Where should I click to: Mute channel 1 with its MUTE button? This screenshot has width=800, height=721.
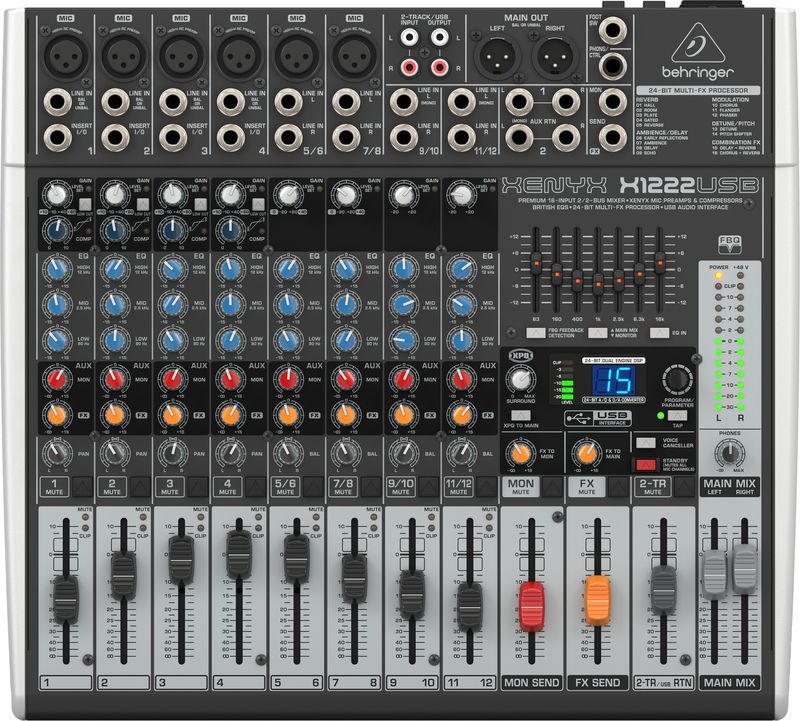click(x=82, y=486)
